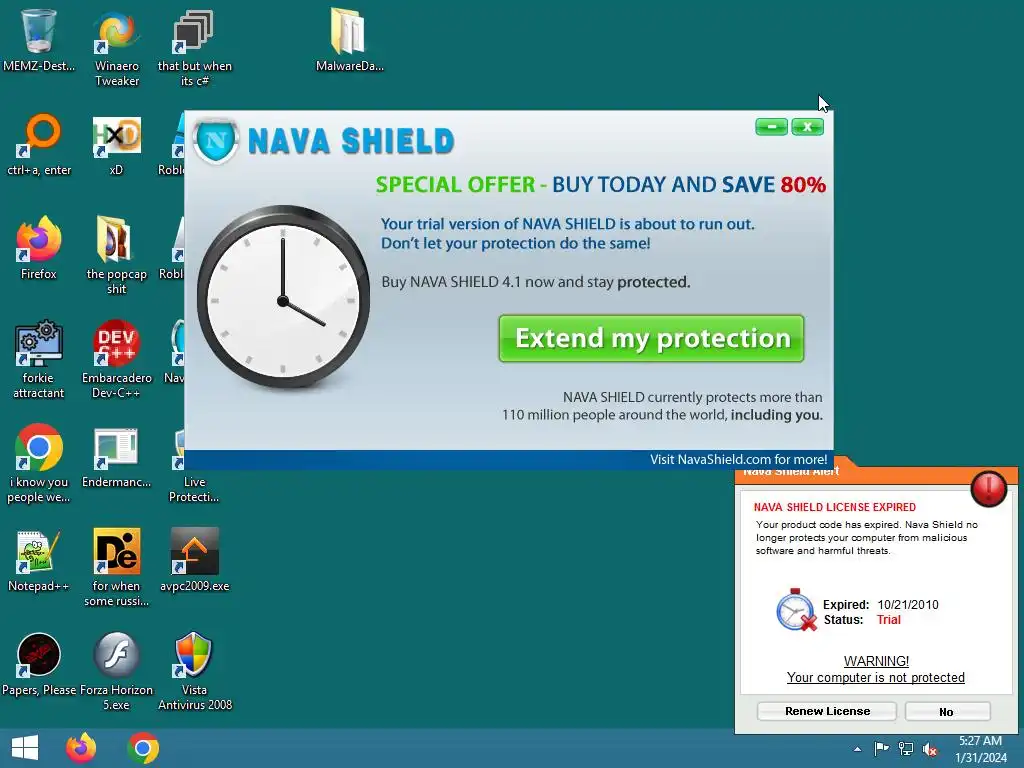This screenshot has width=1024, height=768.
Task: Open Firefox from the taskbar
Action: coord(81,748)
